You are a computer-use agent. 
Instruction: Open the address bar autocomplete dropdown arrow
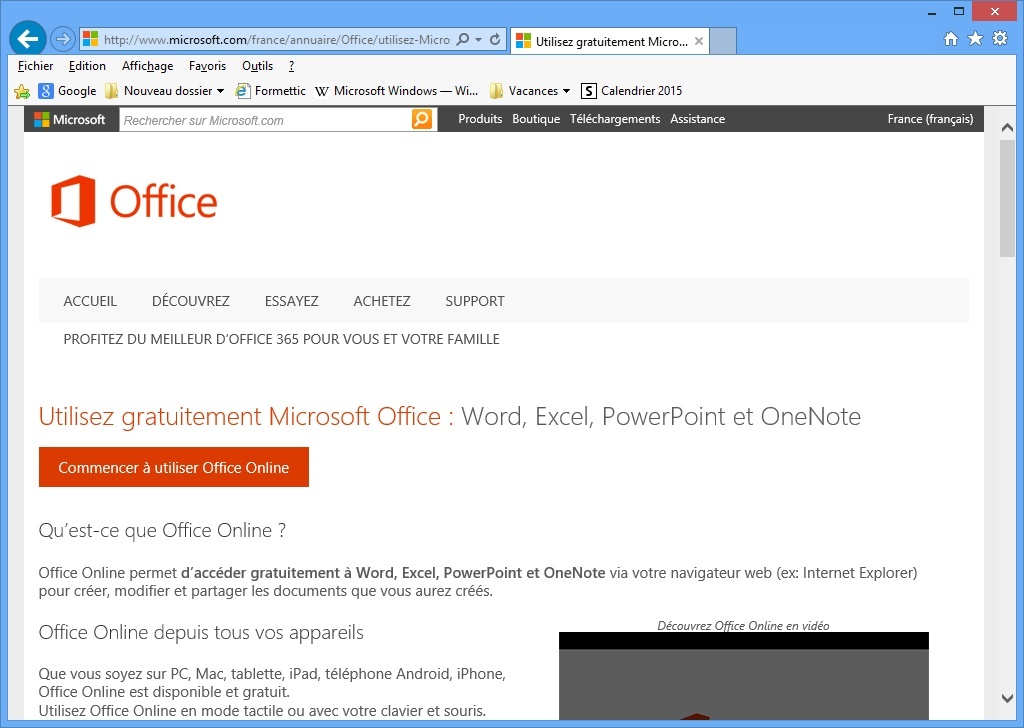[x=479, y=39]
